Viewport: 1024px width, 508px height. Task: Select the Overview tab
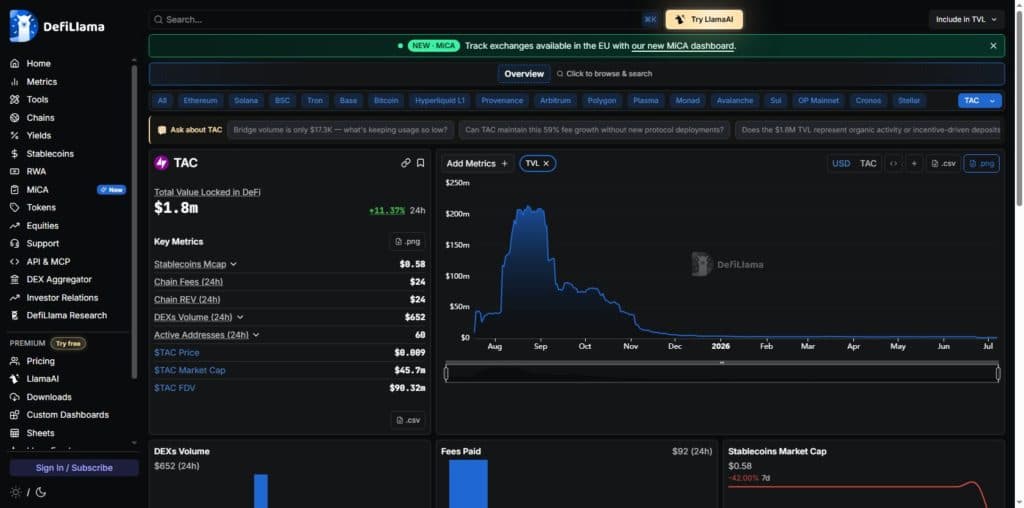point(524,74)
